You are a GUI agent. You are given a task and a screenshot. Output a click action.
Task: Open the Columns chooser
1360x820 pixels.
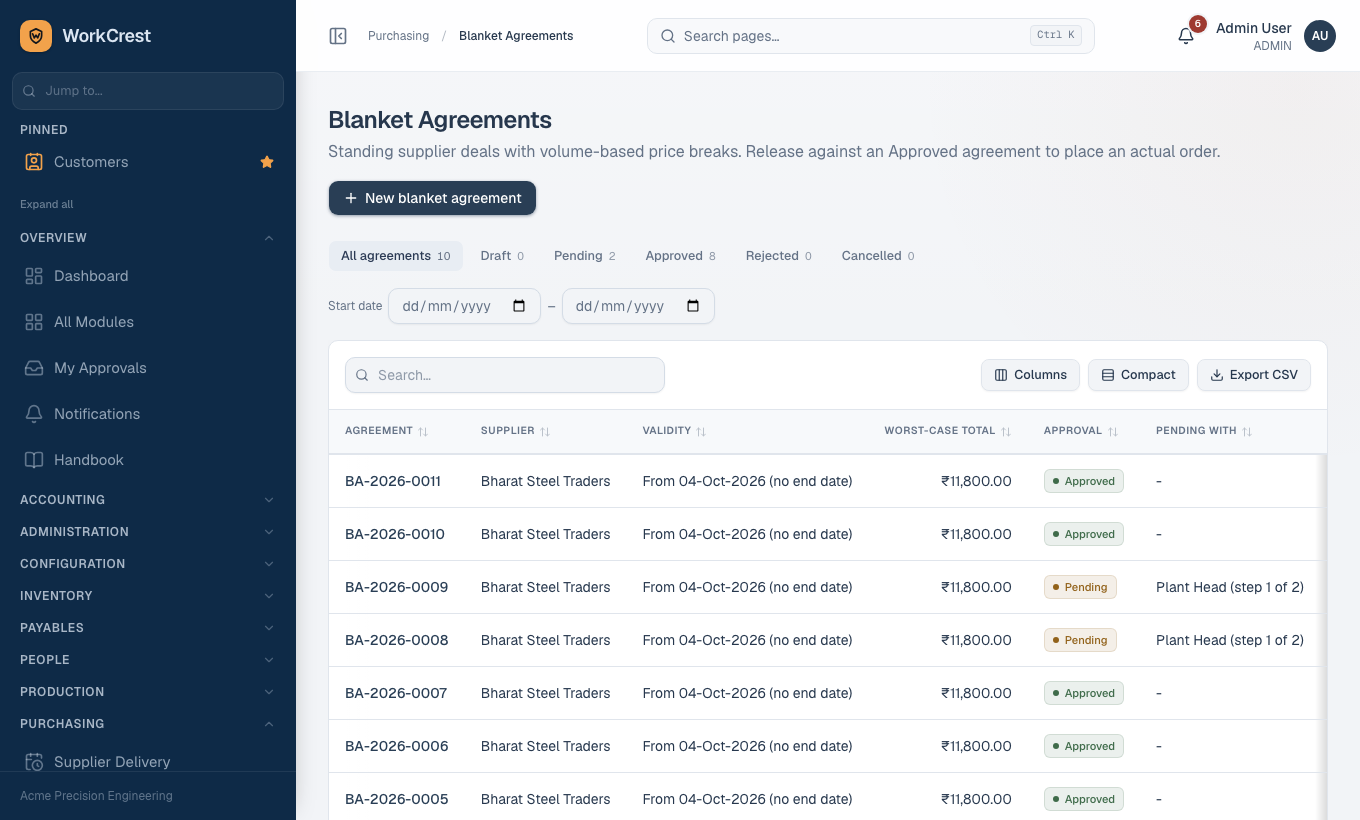(x=1030, y=375)
